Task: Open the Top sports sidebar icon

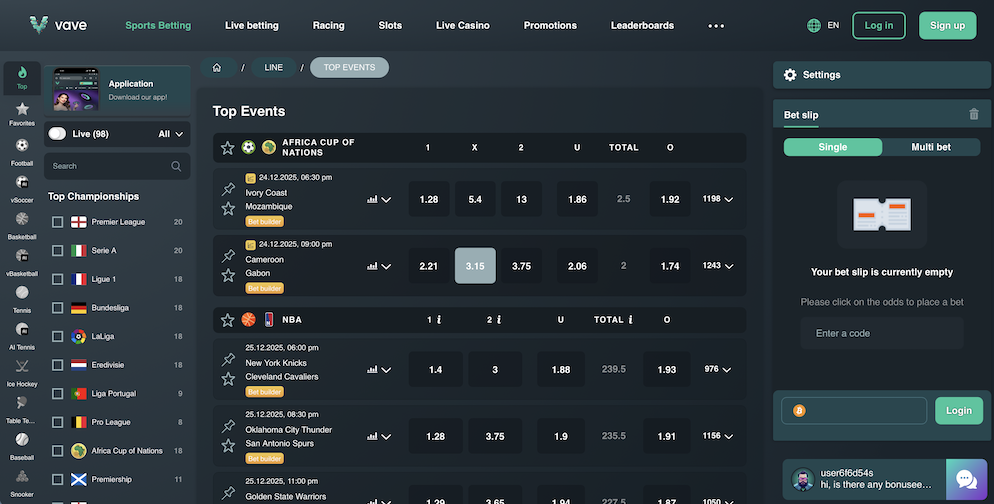Action: tap(22, 78)
